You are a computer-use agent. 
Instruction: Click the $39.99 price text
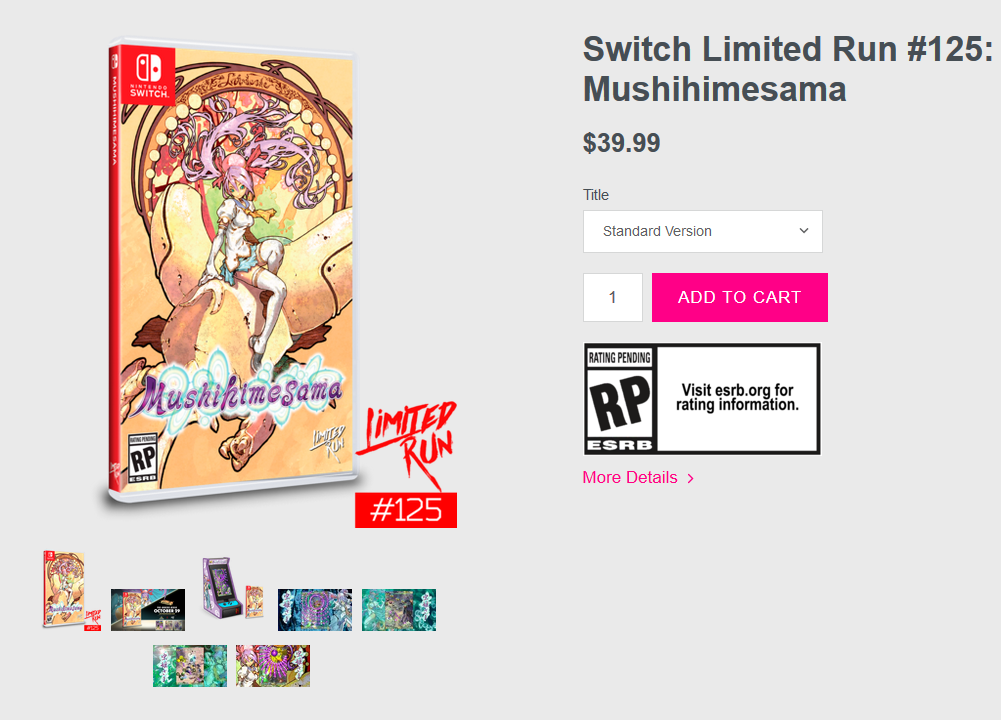[x=621, y=143]
